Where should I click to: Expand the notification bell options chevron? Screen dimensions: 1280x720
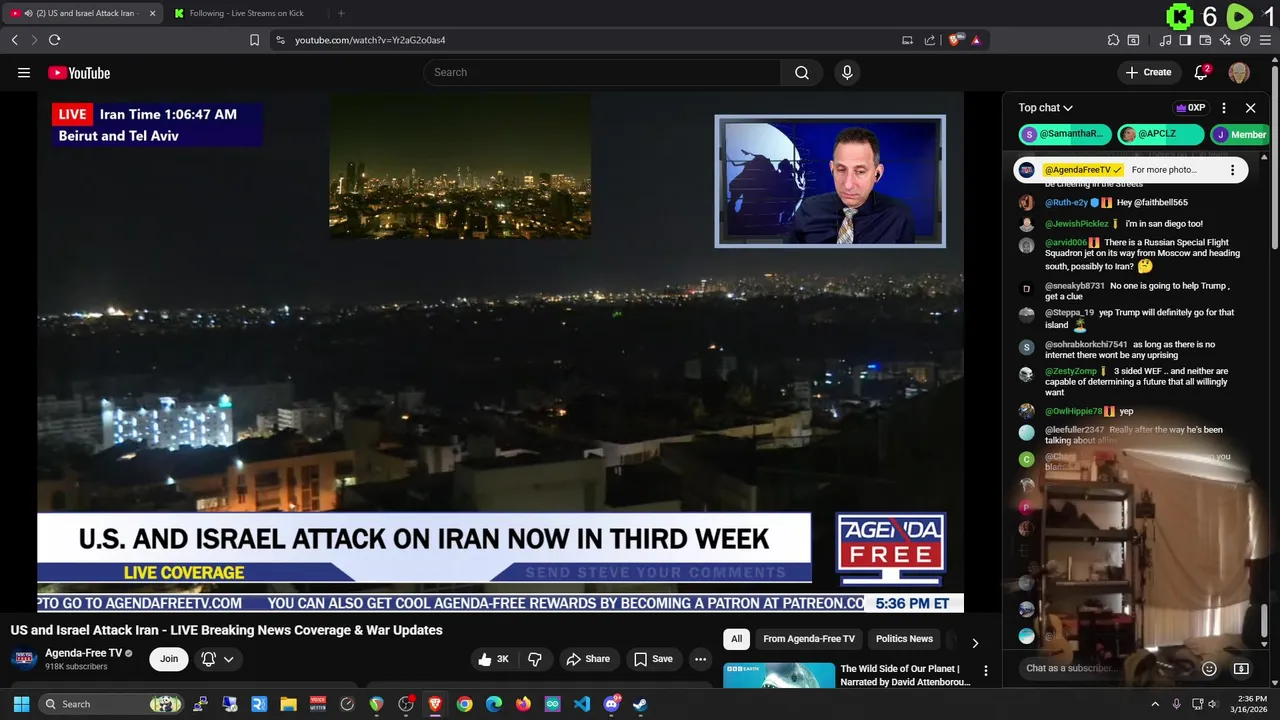click(229, 659)
